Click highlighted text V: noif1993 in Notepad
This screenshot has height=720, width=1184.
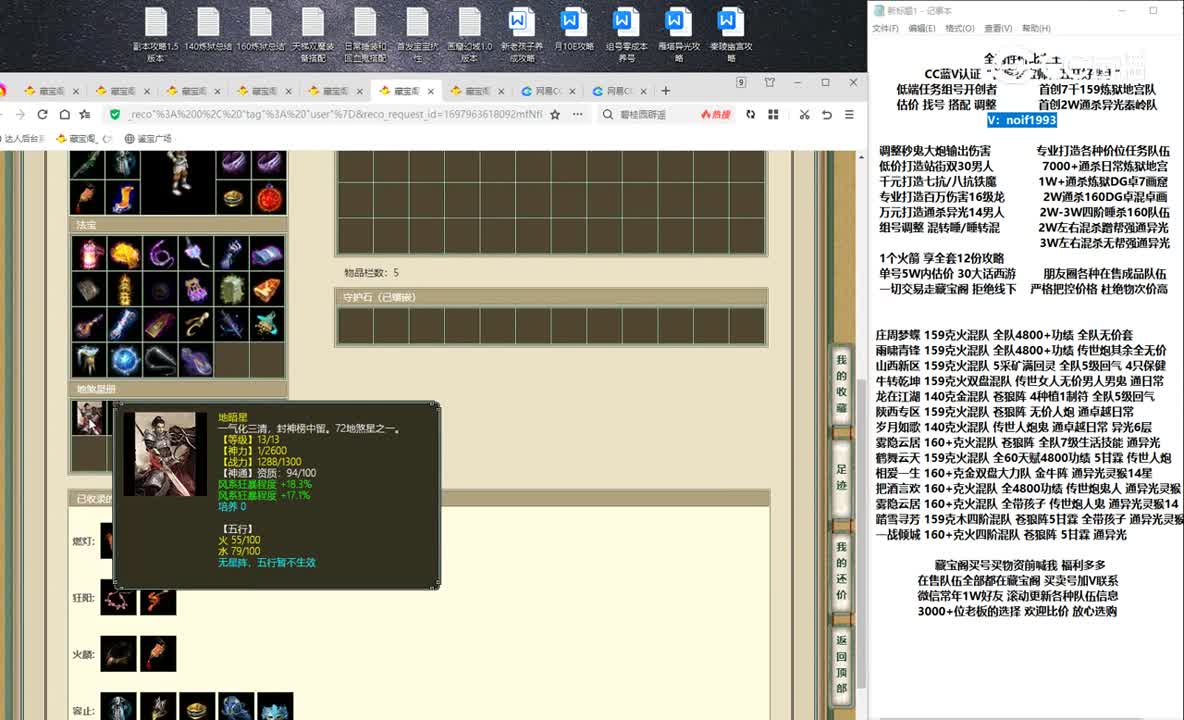(1022, 120)
